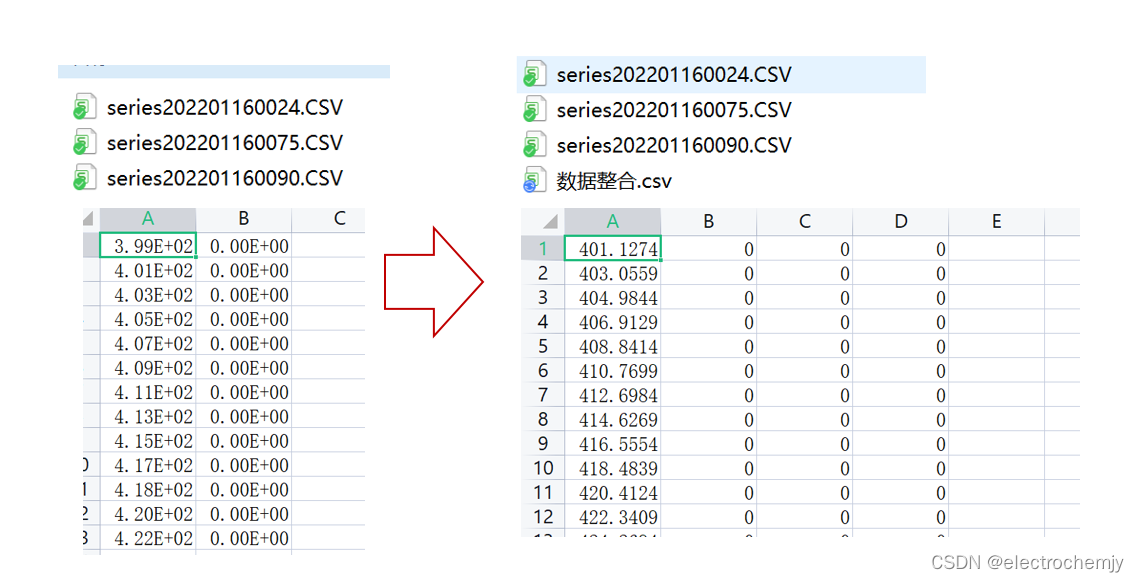1139x582 pixels.
Task: Select all cells corner in left spreadsheet
Action: tap(92, 219)
